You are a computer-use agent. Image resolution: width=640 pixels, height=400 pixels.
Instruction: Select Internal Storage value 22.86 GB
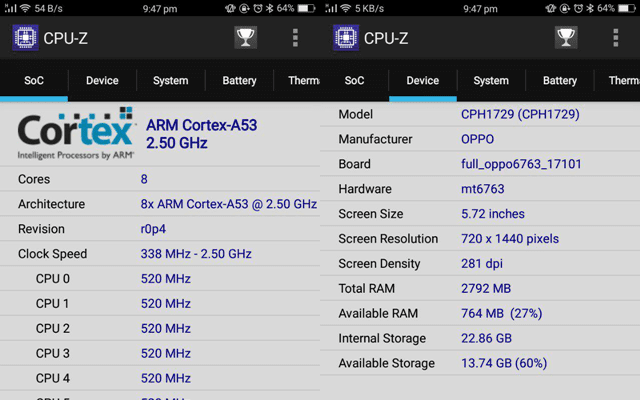486,338
